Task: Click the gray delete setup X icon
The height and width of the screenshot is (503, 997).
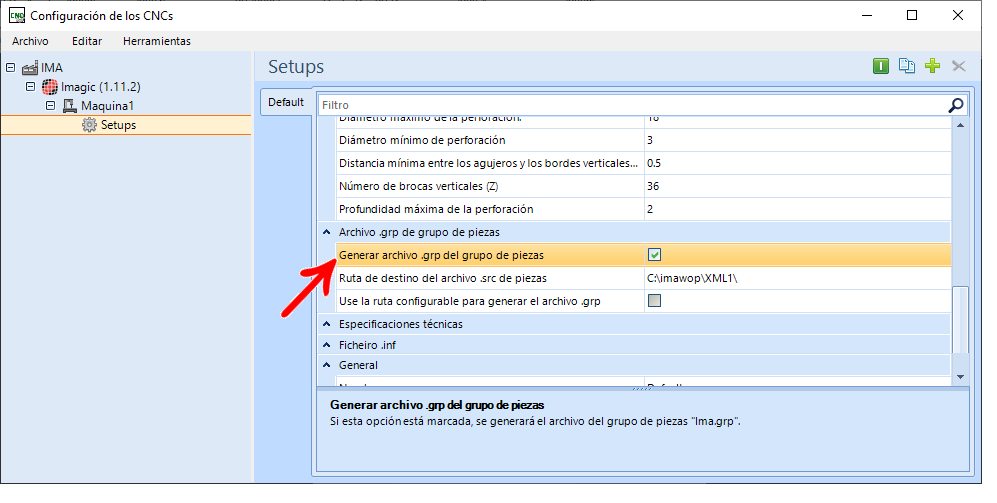Action: click(x=958, y=65)
